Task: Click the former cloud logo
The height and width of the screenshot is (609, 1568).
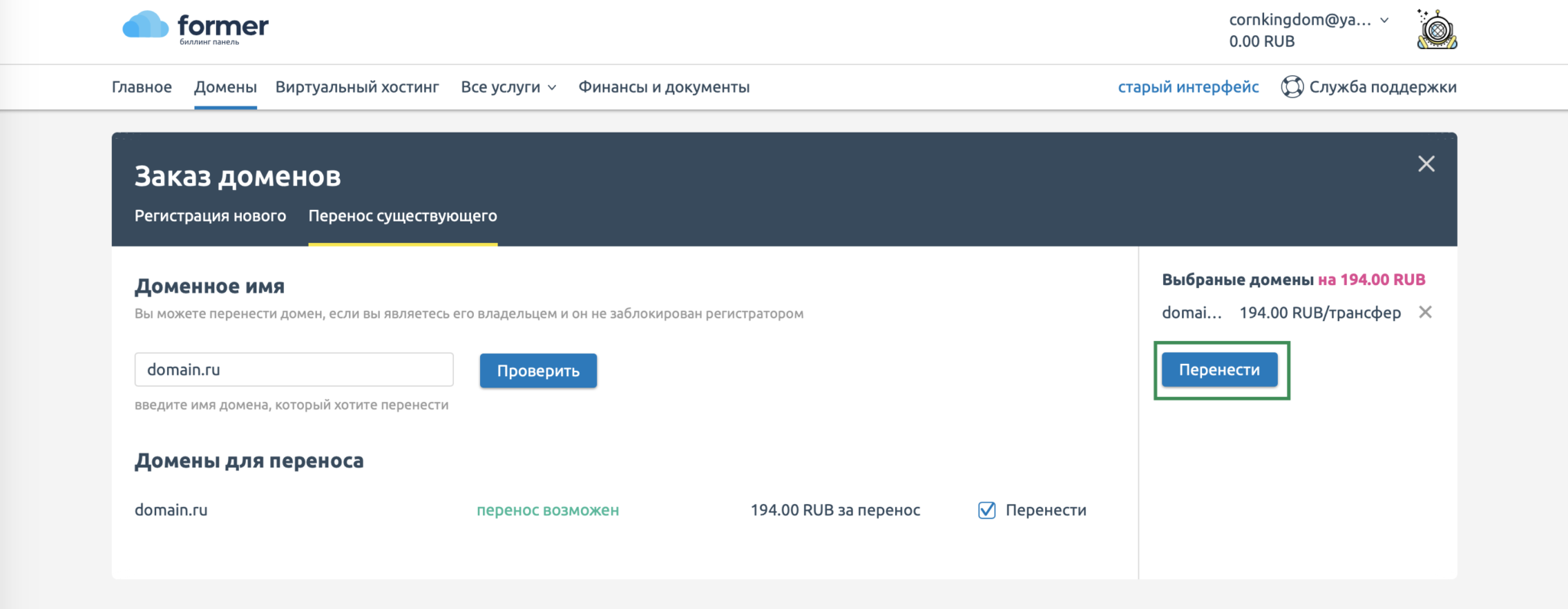Action: click(x=195, y=28)
